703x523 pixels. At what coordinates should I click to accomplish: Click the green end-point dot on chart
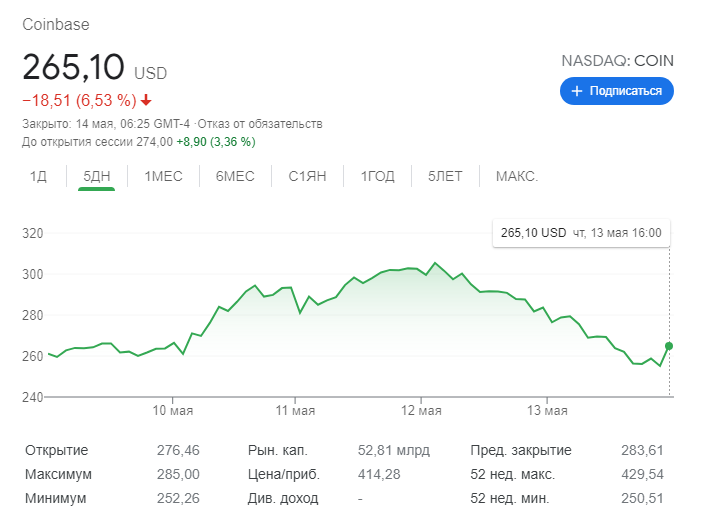click(x=669, y=346)
